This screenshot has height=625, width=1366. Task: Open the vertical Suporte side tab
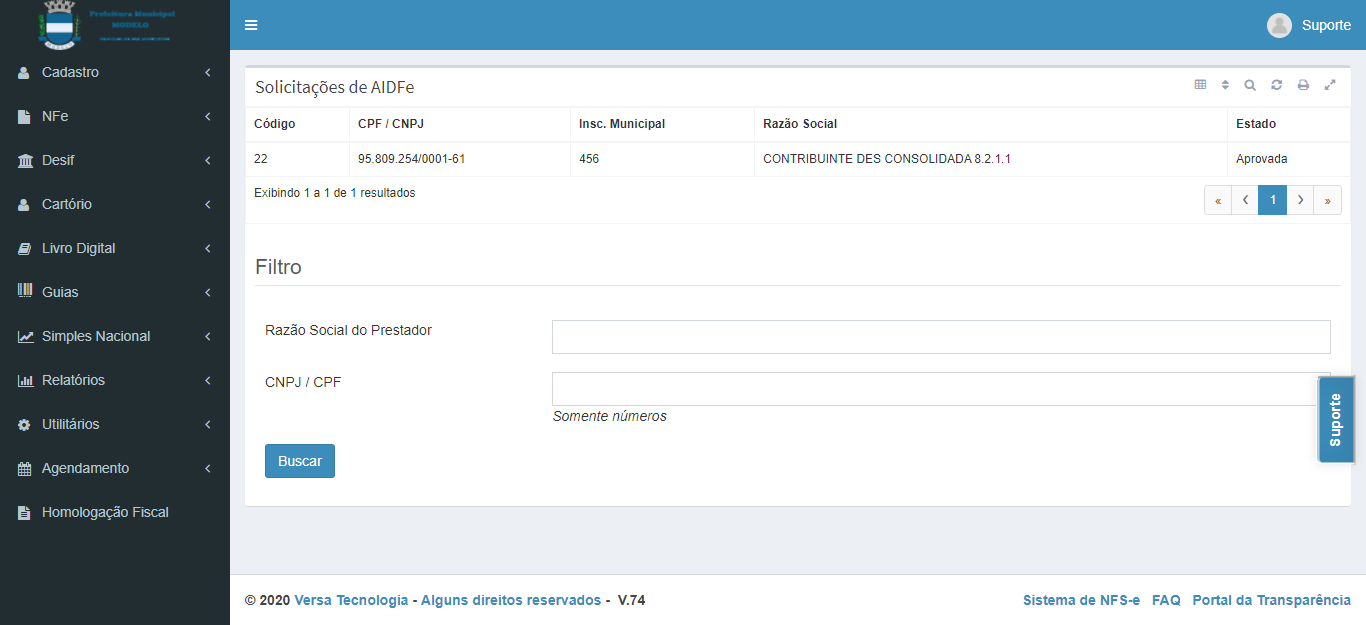1335,419
